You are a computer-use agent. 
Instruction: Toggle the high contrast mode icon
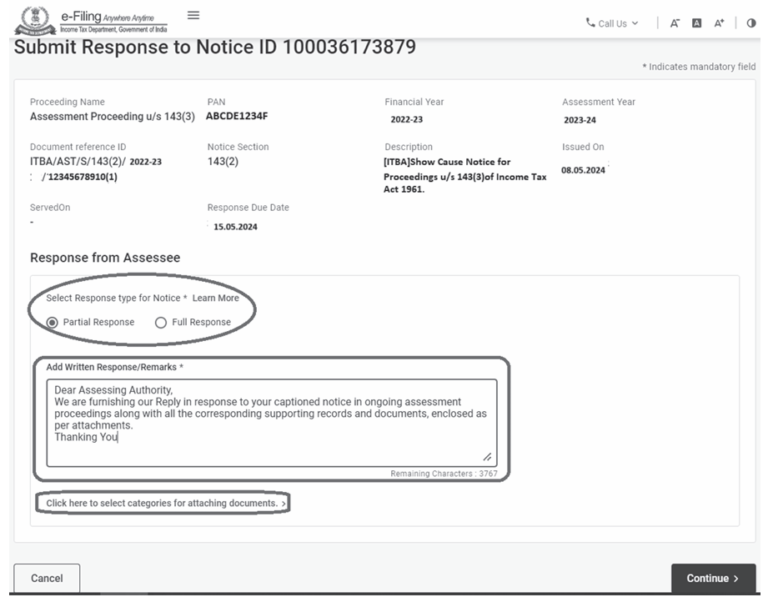click(751, 23)
